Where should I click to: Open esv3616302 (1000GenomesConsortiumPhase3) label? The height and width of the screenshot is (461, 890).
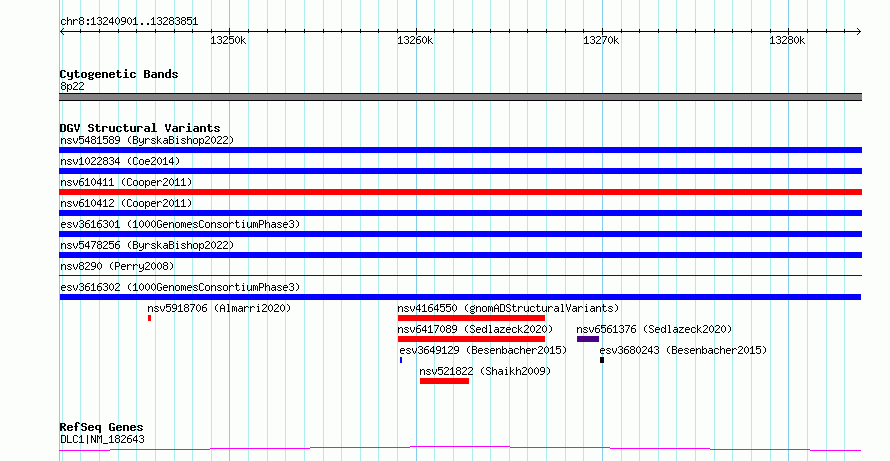(180, 287)
